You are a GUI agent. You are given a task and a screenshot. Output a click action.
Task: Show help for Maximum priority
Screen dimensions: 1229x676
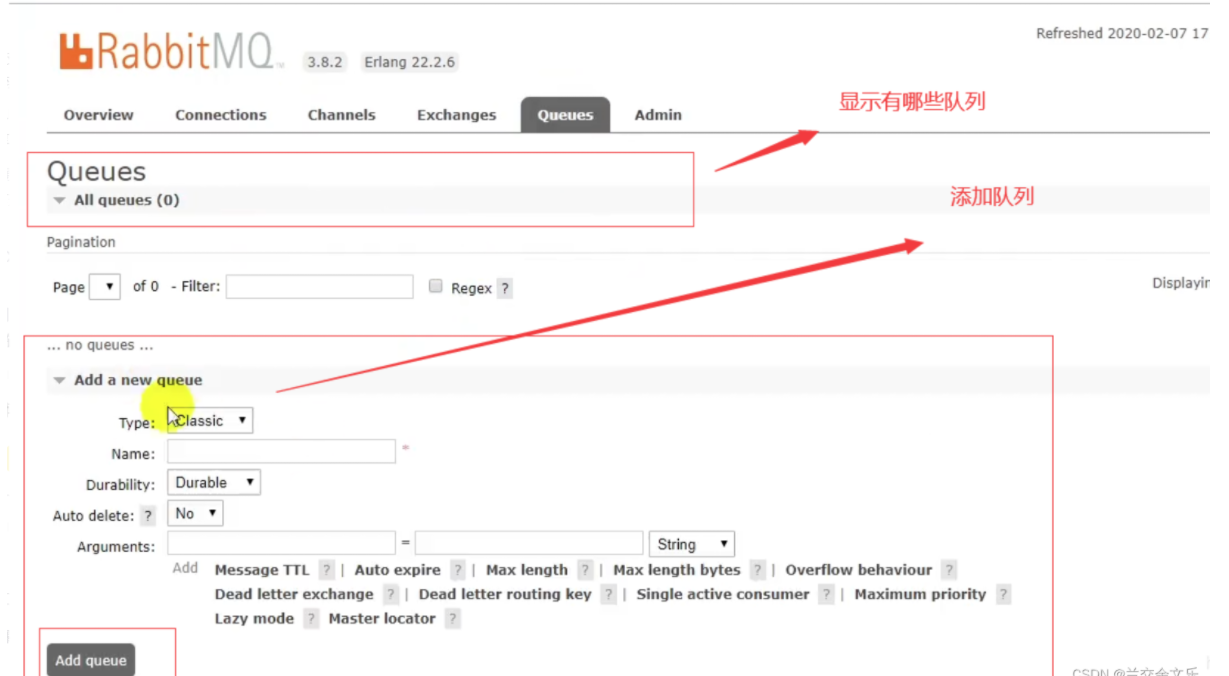(1003, 594)
